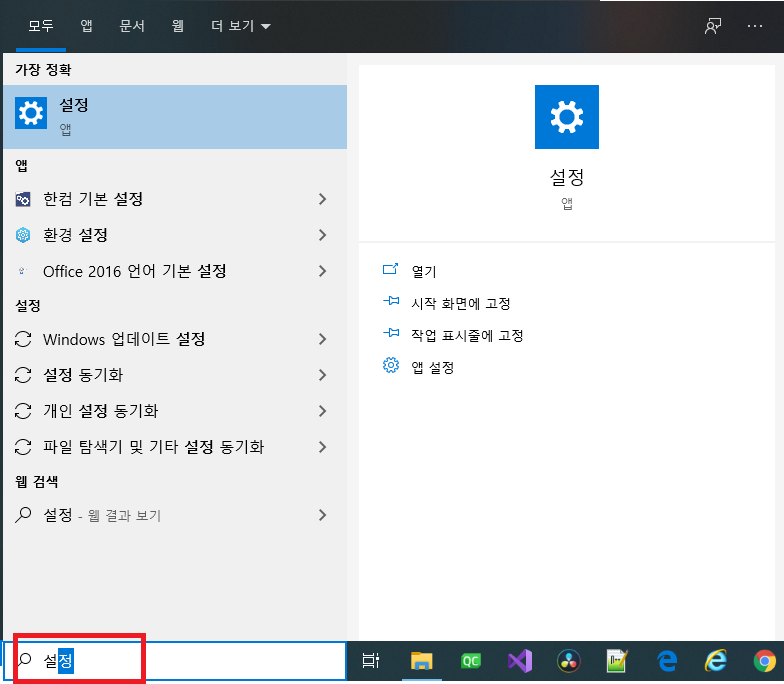Open the 더 보기 dropdown
784x684 pixels.
coord(240,26)
